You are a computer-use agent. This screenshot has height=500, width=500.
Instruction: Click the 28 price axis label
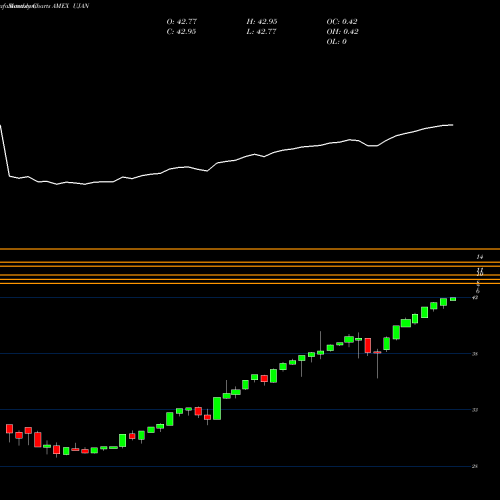tap(475, 466)
